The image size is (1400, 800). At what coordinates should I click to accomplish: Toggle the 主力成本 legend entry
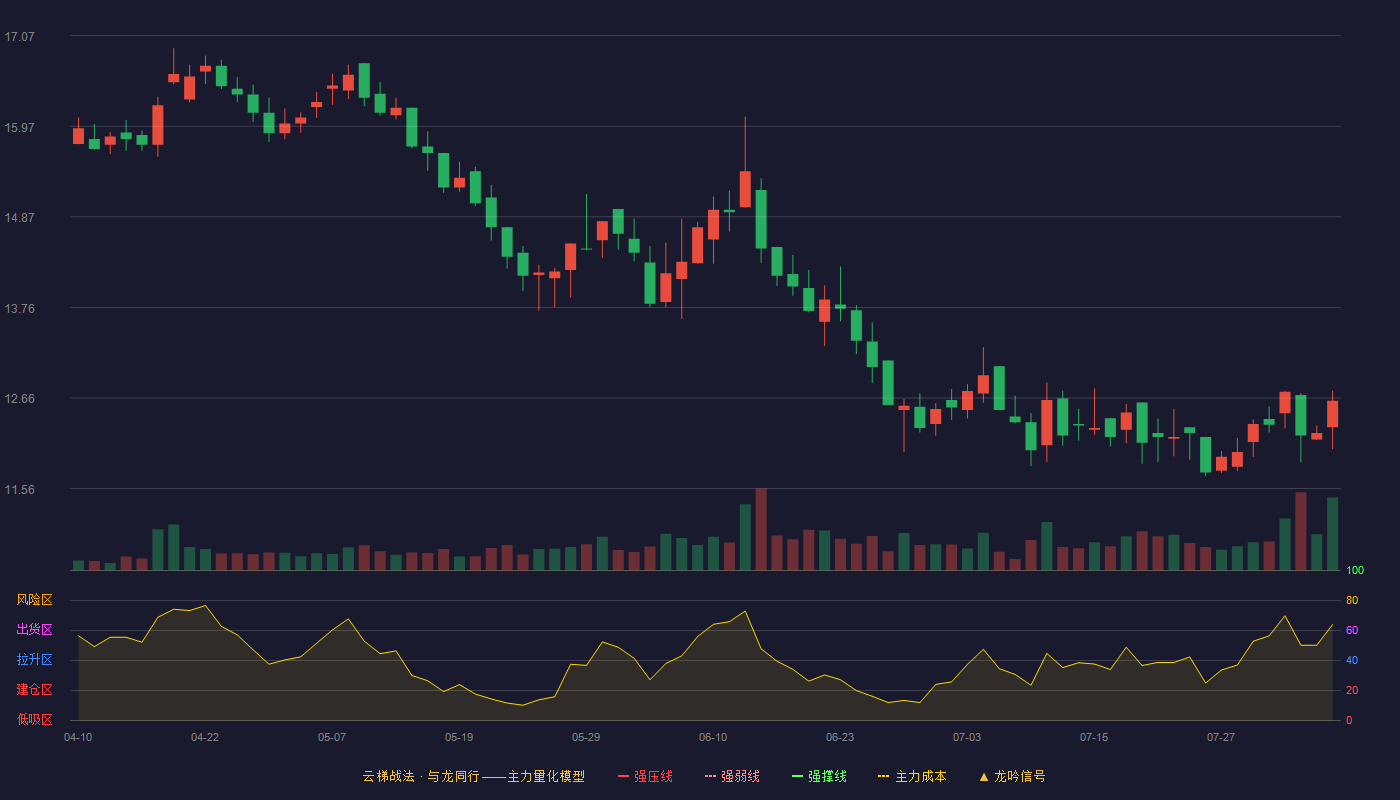[912, 776]
